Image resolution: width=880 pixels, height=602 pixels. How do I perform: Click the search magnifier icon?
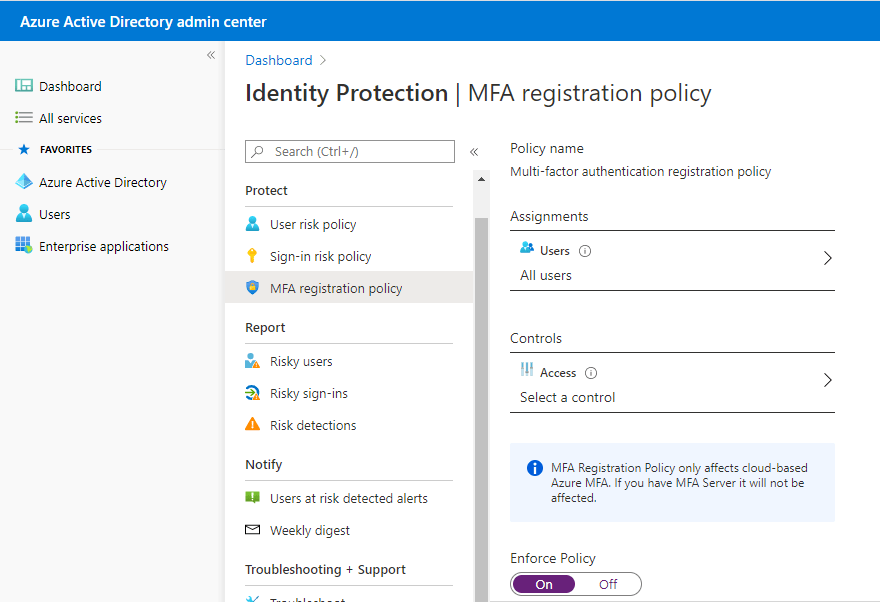pos(258,151)
